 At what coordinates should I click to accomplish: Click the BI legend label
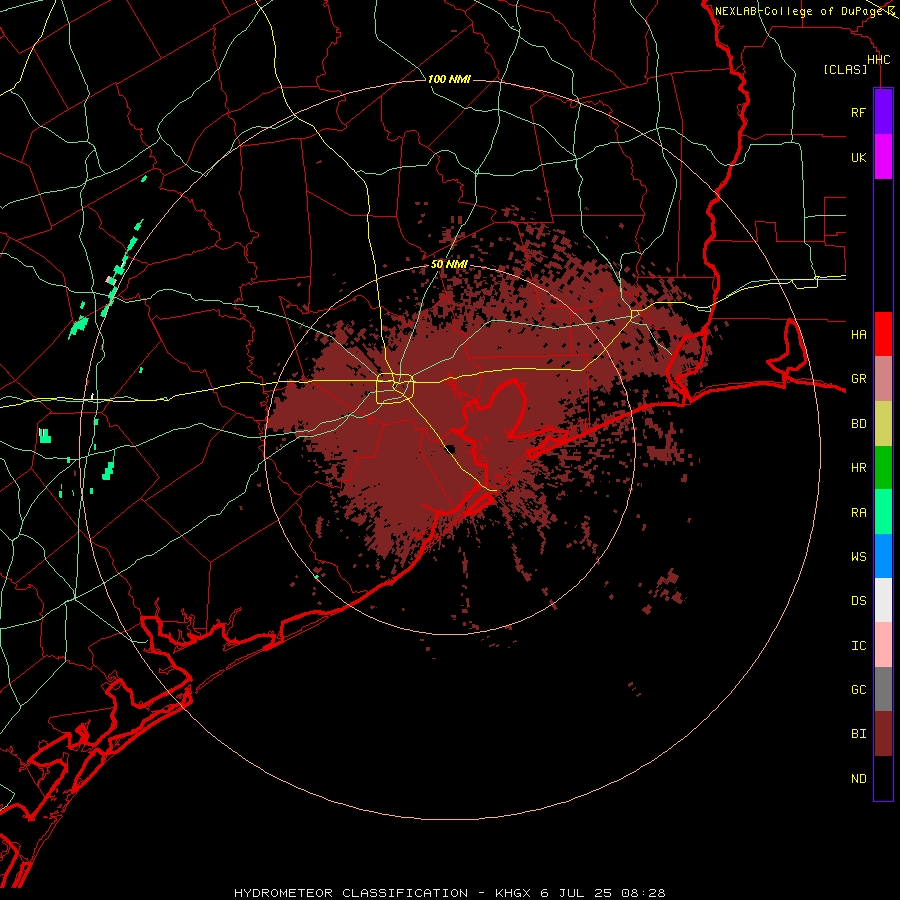point(858,734)
